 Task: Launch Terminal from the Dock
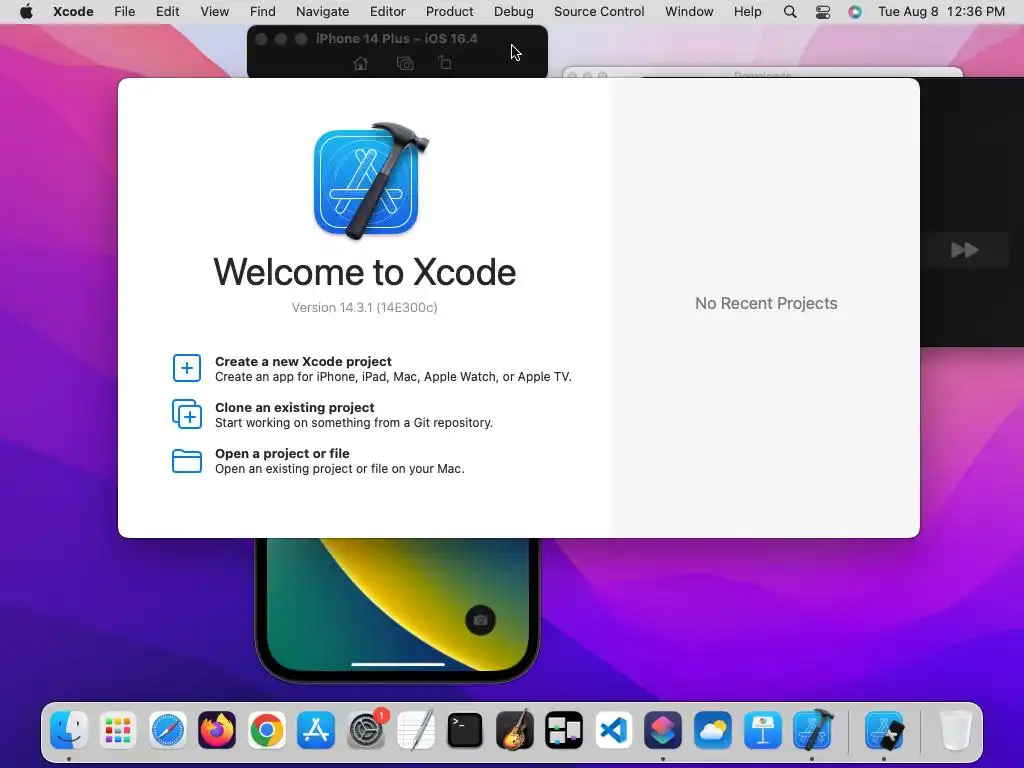[x=465, y=729]
